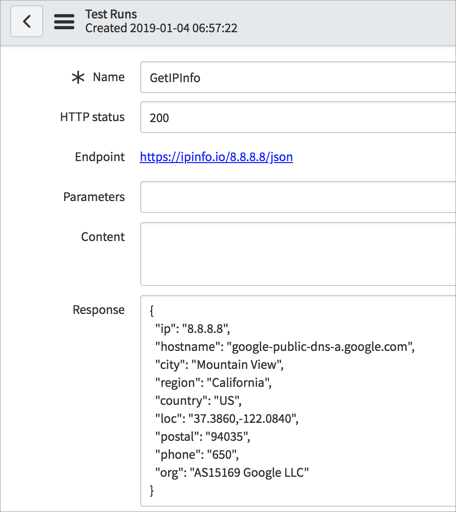Click the hostname google-public-dns-a.google.com line
Viewport: 456px width, 512px height.
coord(285,347)
